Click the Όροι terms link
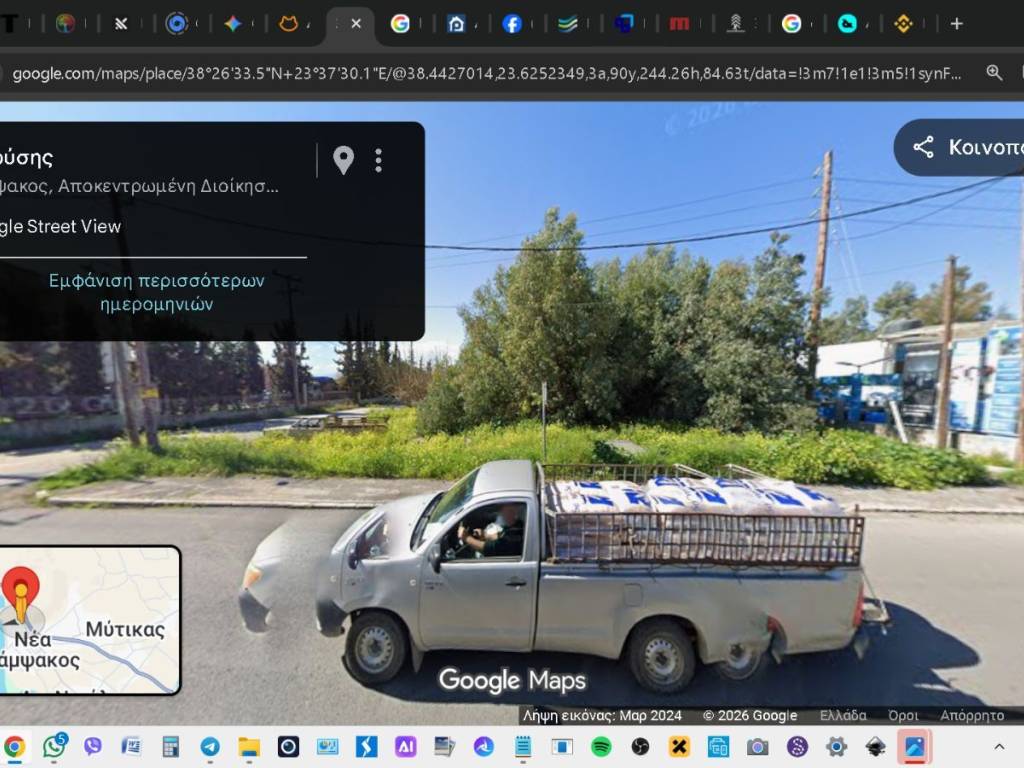 point(903,715)
